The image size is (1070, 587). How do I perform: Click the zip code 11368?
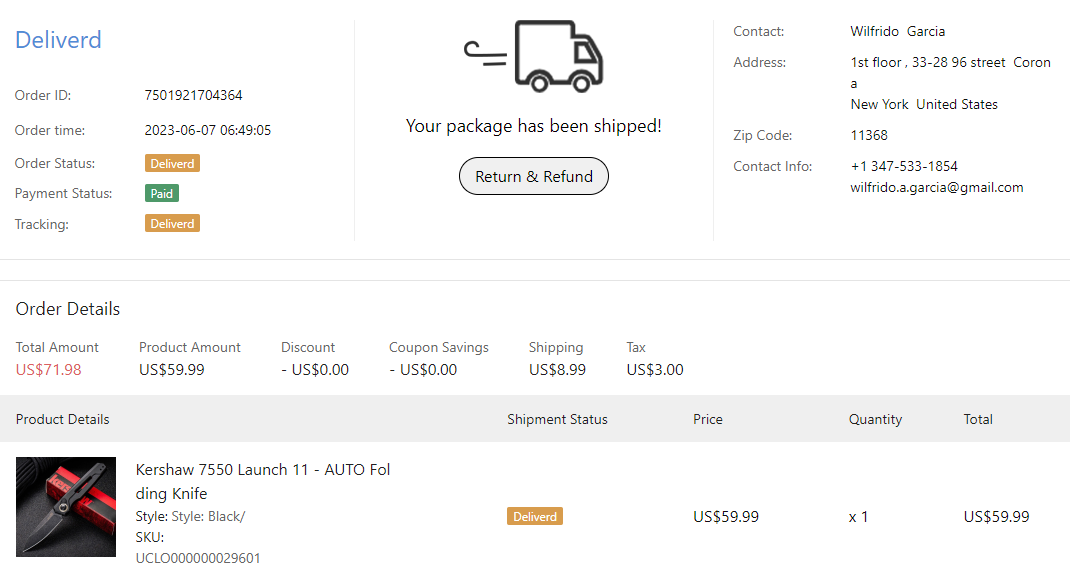869,135
